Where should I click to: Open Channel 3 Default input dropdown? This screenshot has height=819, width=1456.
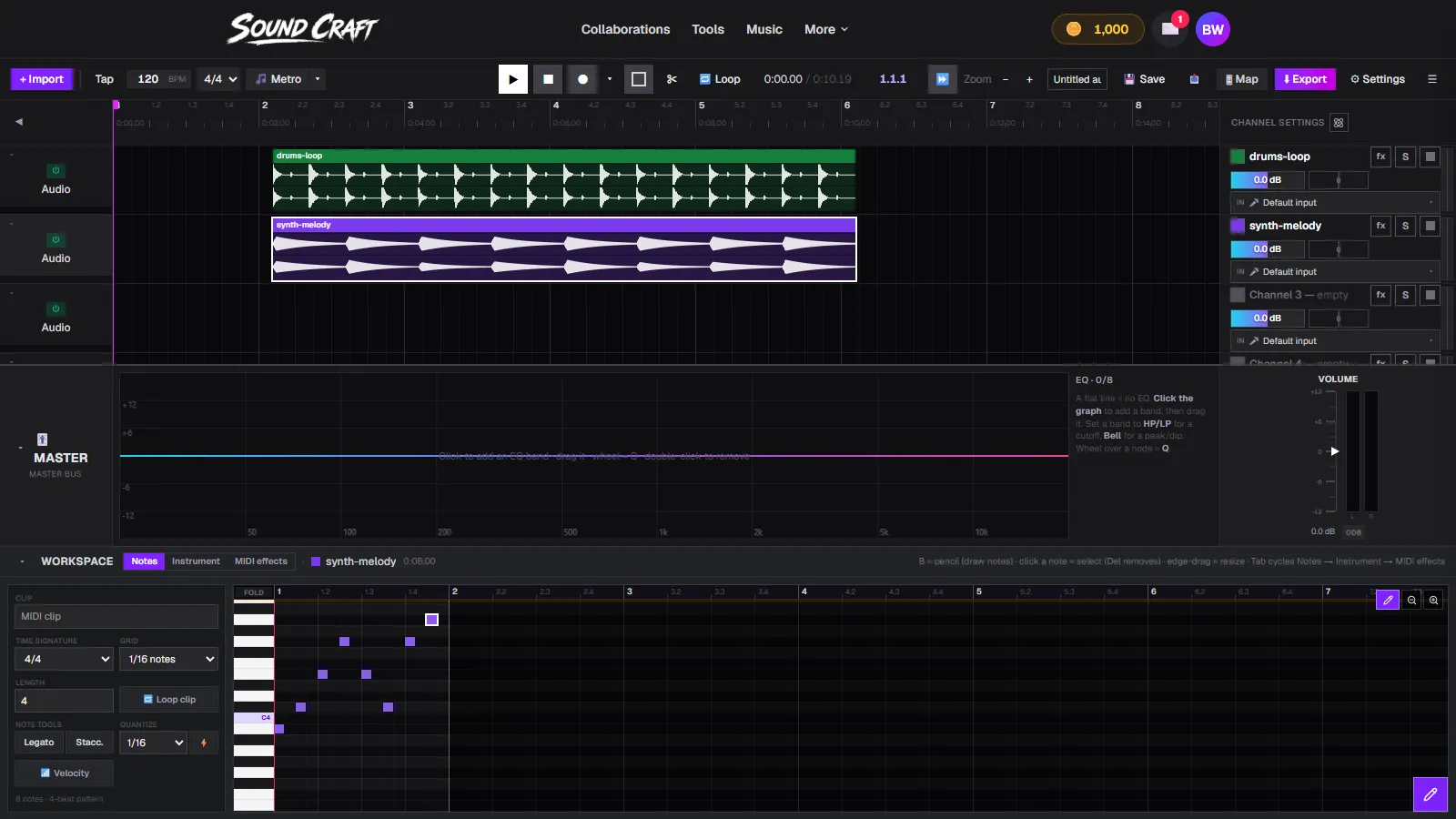[1335, 341]
